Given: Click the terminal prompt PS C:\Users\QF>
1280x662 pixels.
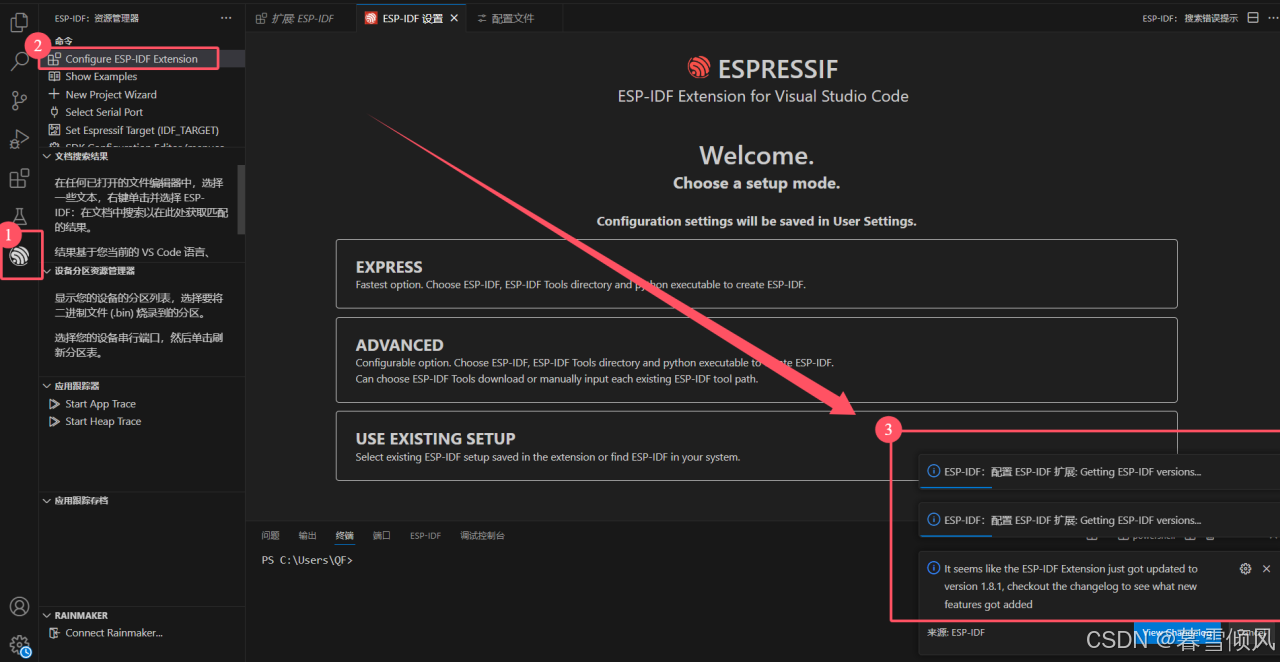Looking at the screenshot, I should (307, 560).
